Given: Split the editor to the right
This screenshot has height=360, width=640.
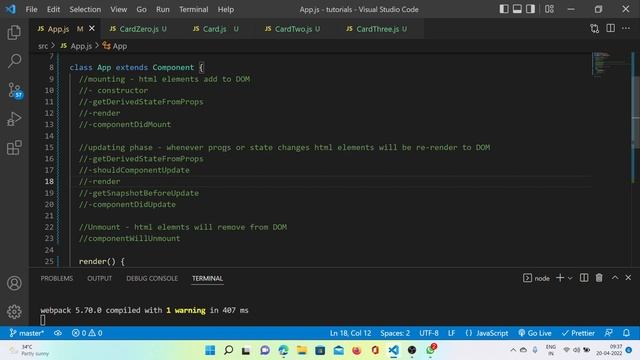Looking at the screenshot, I should coord(611,28).
